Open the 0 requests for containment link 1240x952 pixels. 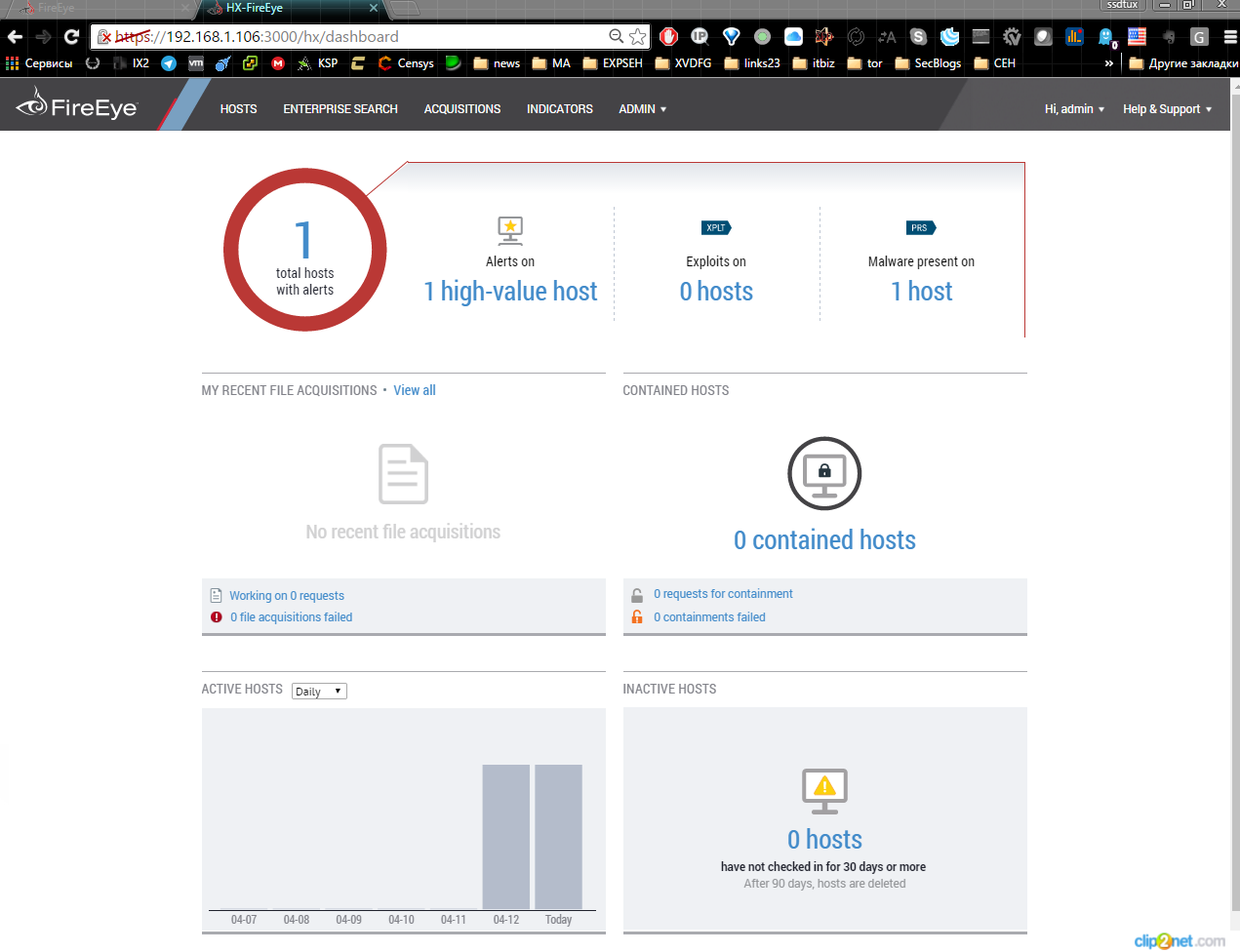point(722,593)
